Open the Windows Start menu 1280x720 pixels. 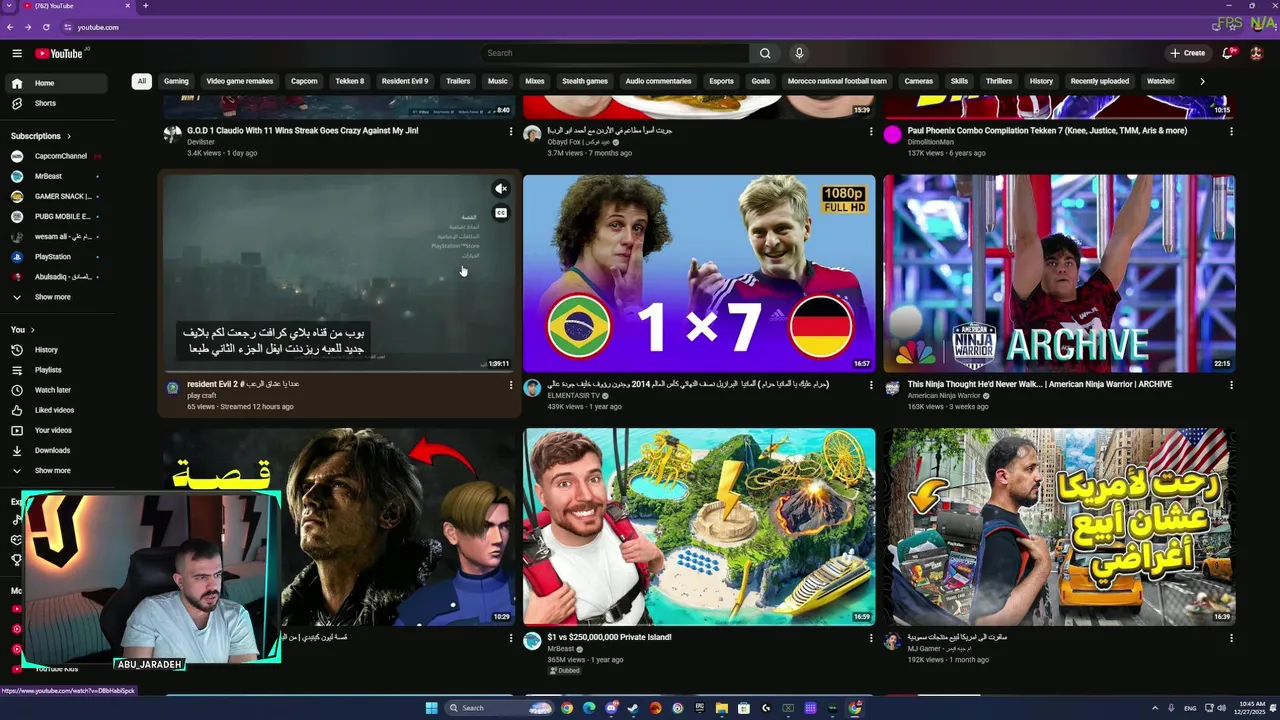[431, 708]
